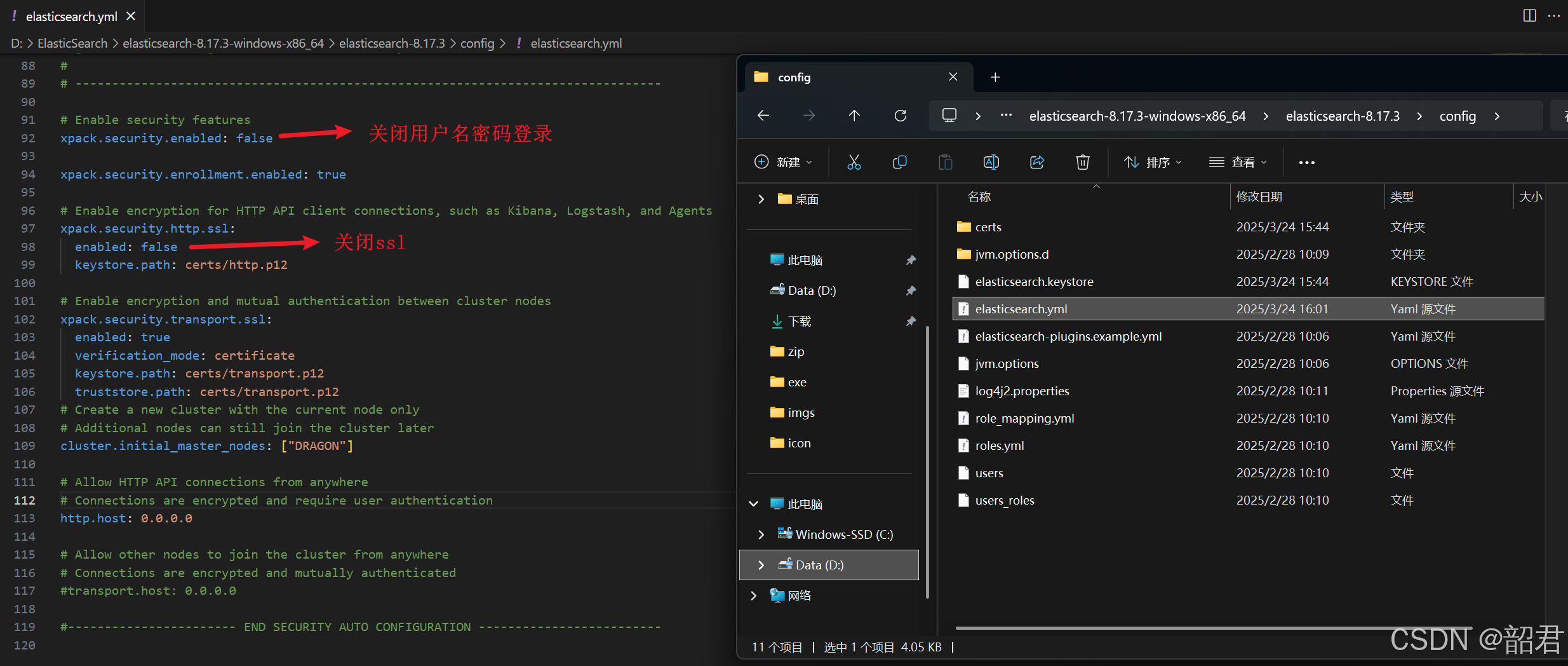This screenshot has width=1568, height=666.
Task: Click config segment in Explorer address bar
Action: click(x=1457, y=116)
